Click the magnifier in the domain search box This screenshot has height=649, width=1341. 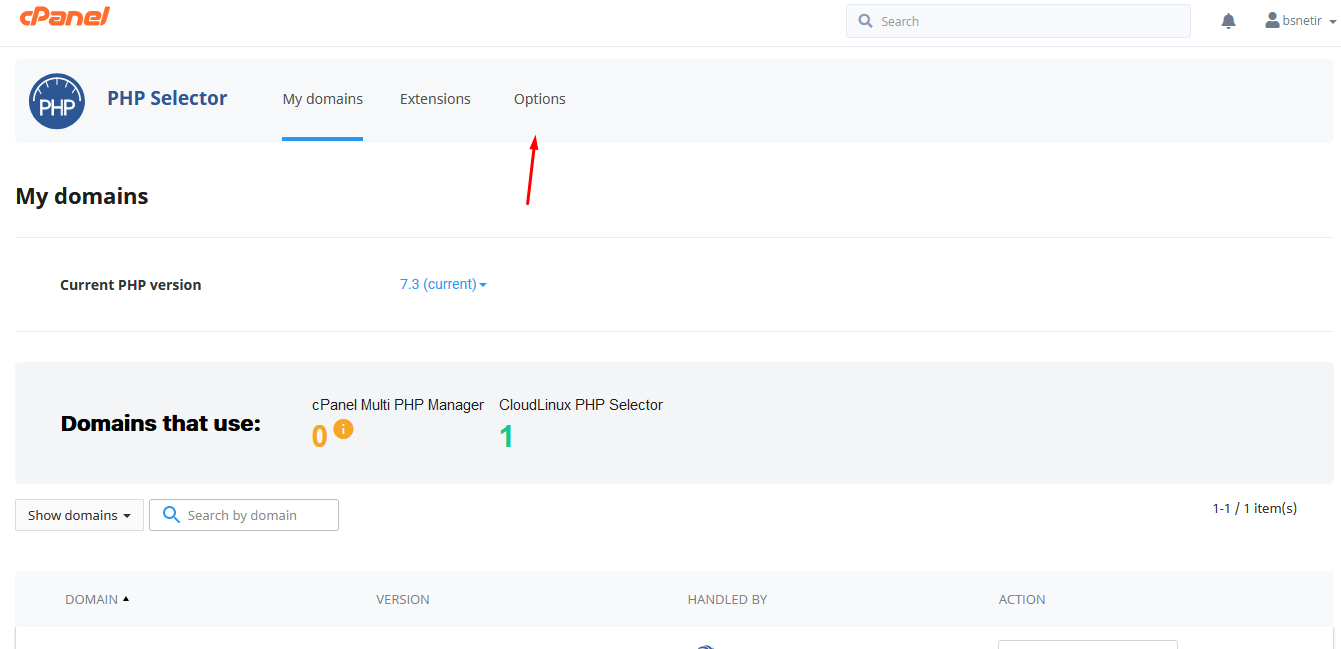click(171, 515)
